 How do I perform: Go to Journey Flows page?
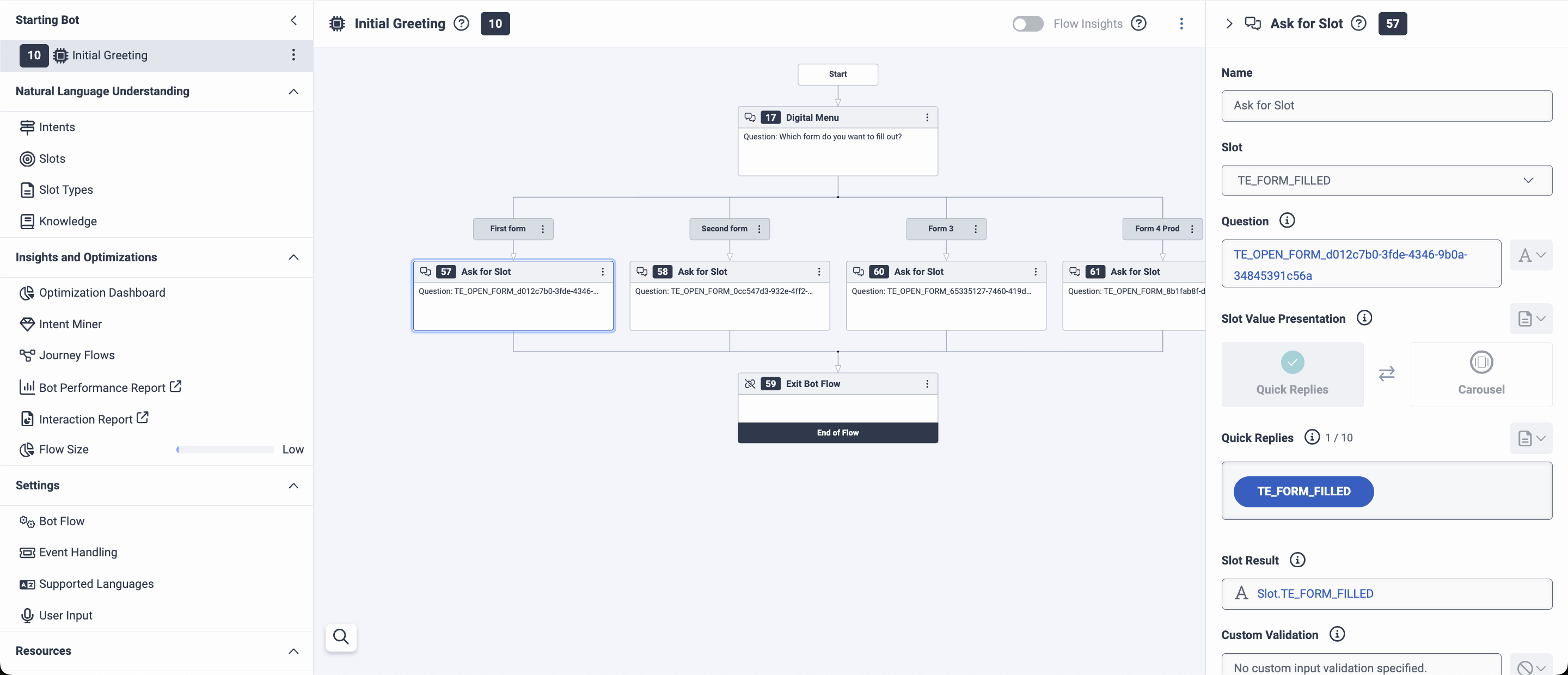[77, 355]
